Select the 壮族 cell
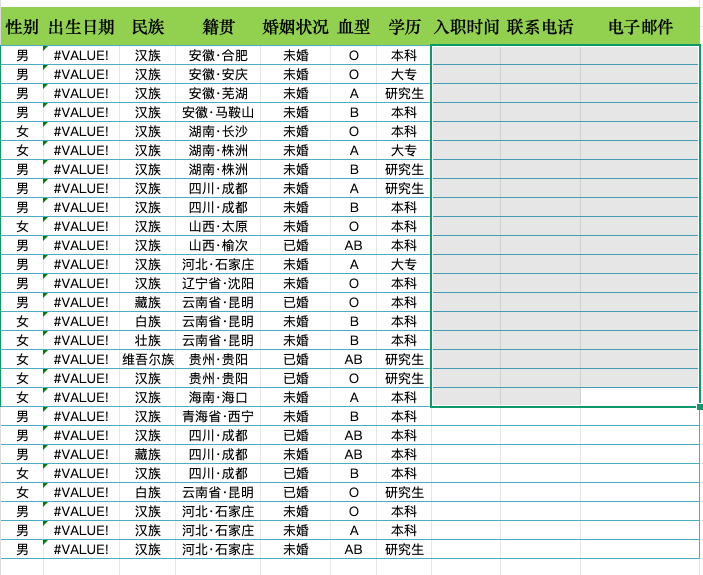 click(x=148, y=340)
